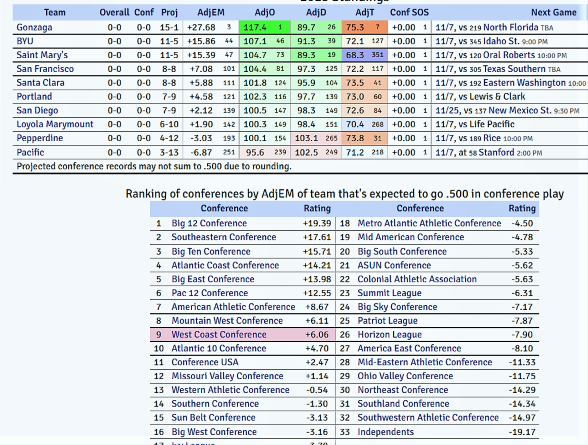
Task: Click Gonzaga's projected record 15-1
Action: click(169, 27)
